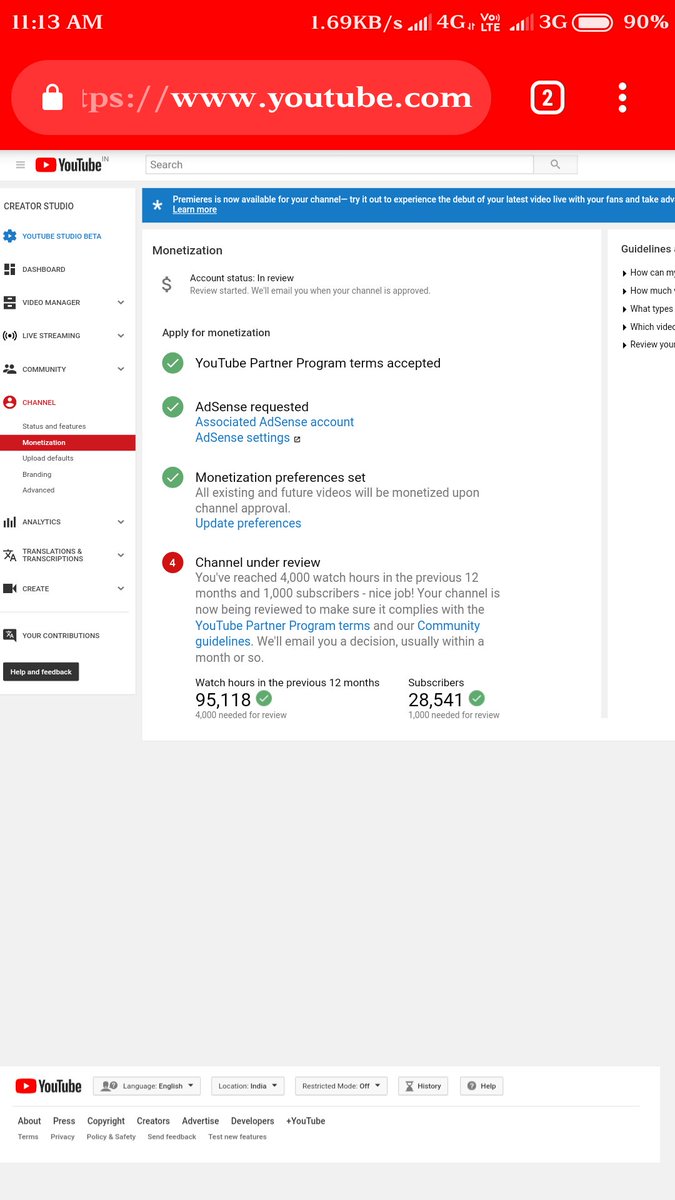Click Test new features footer link
The image size is (675, 1200).
pos(237,1137)
